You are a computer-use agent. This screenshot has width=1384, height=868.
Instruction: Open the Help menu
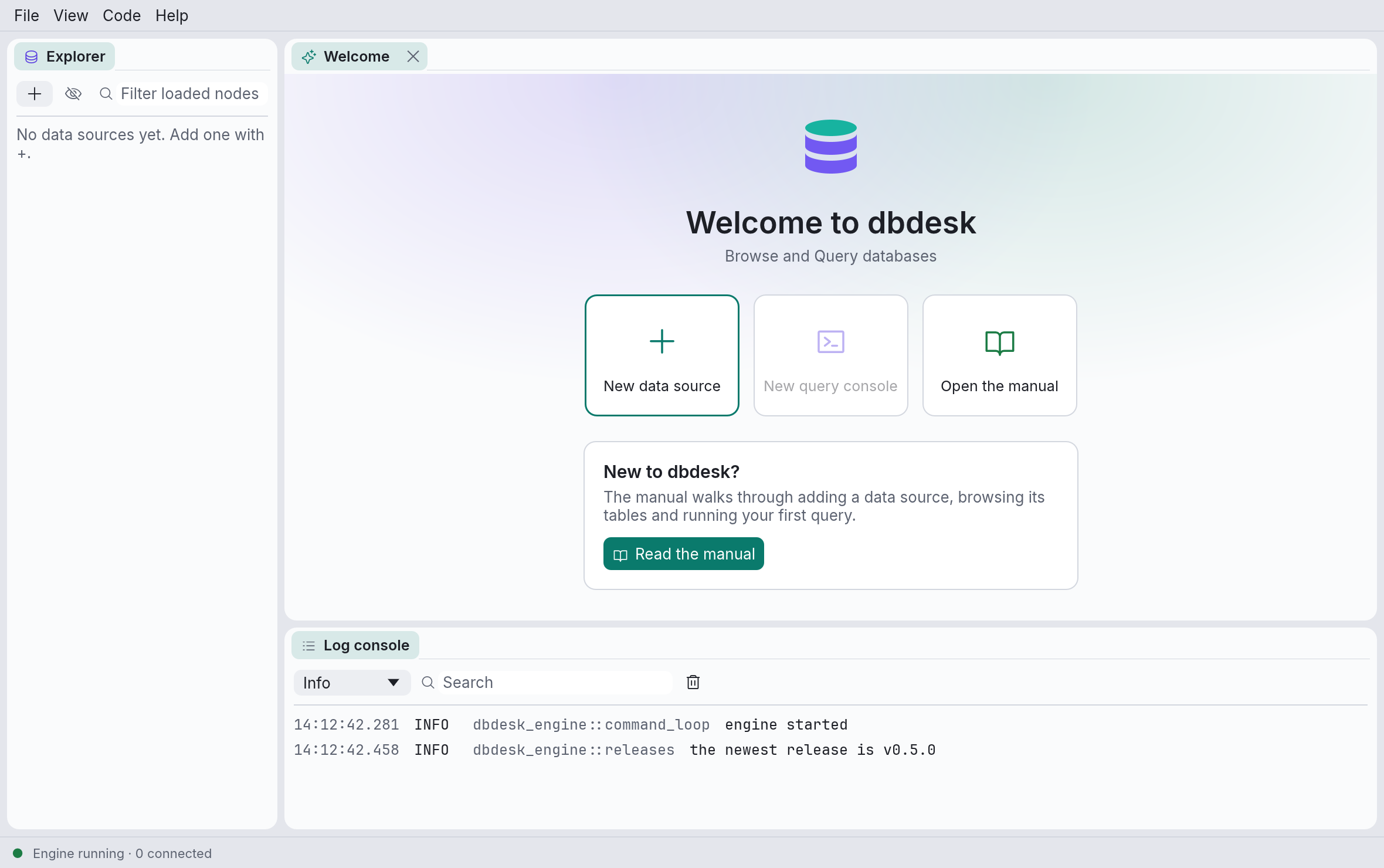[x=171, y=15]
